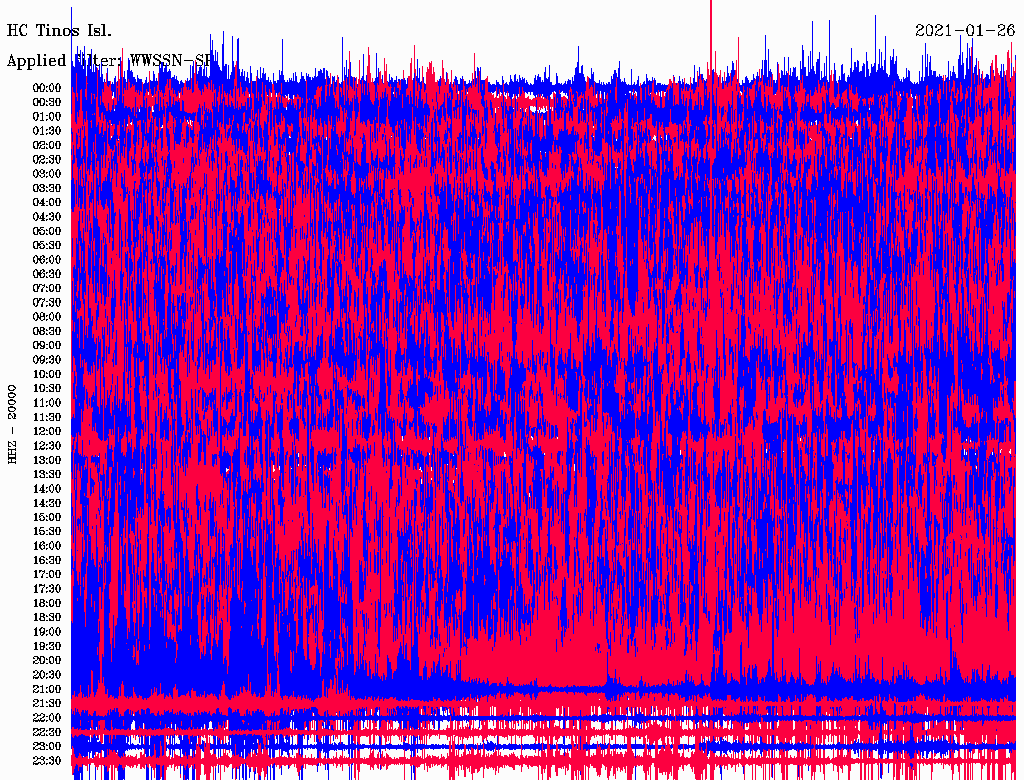Select the 12:00 time label
The height and width of the screenshot is (780, 1024).
[x=46, y=432]
